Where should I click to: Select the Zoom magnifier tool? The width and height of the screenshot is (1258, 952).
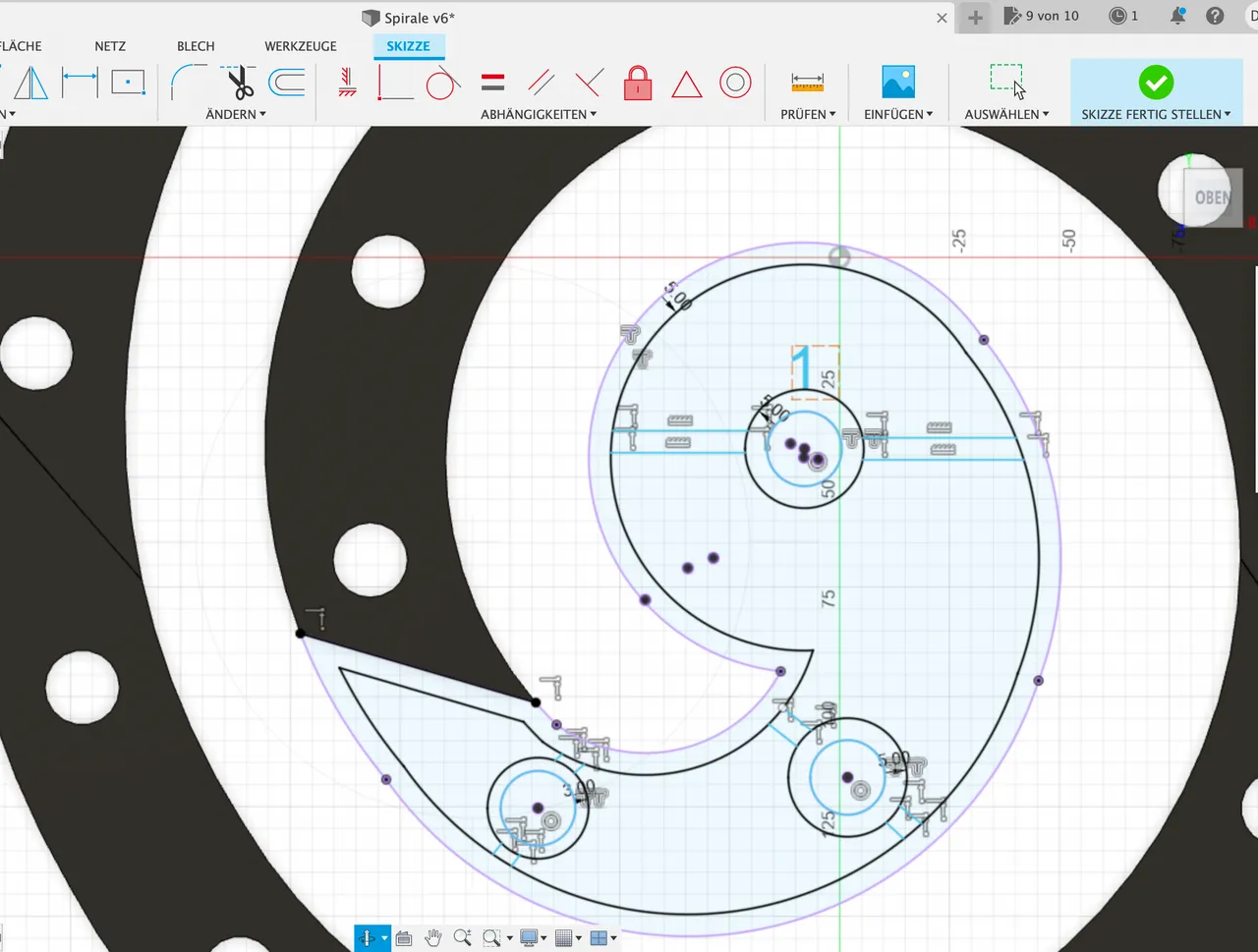(x=462, y=938)
